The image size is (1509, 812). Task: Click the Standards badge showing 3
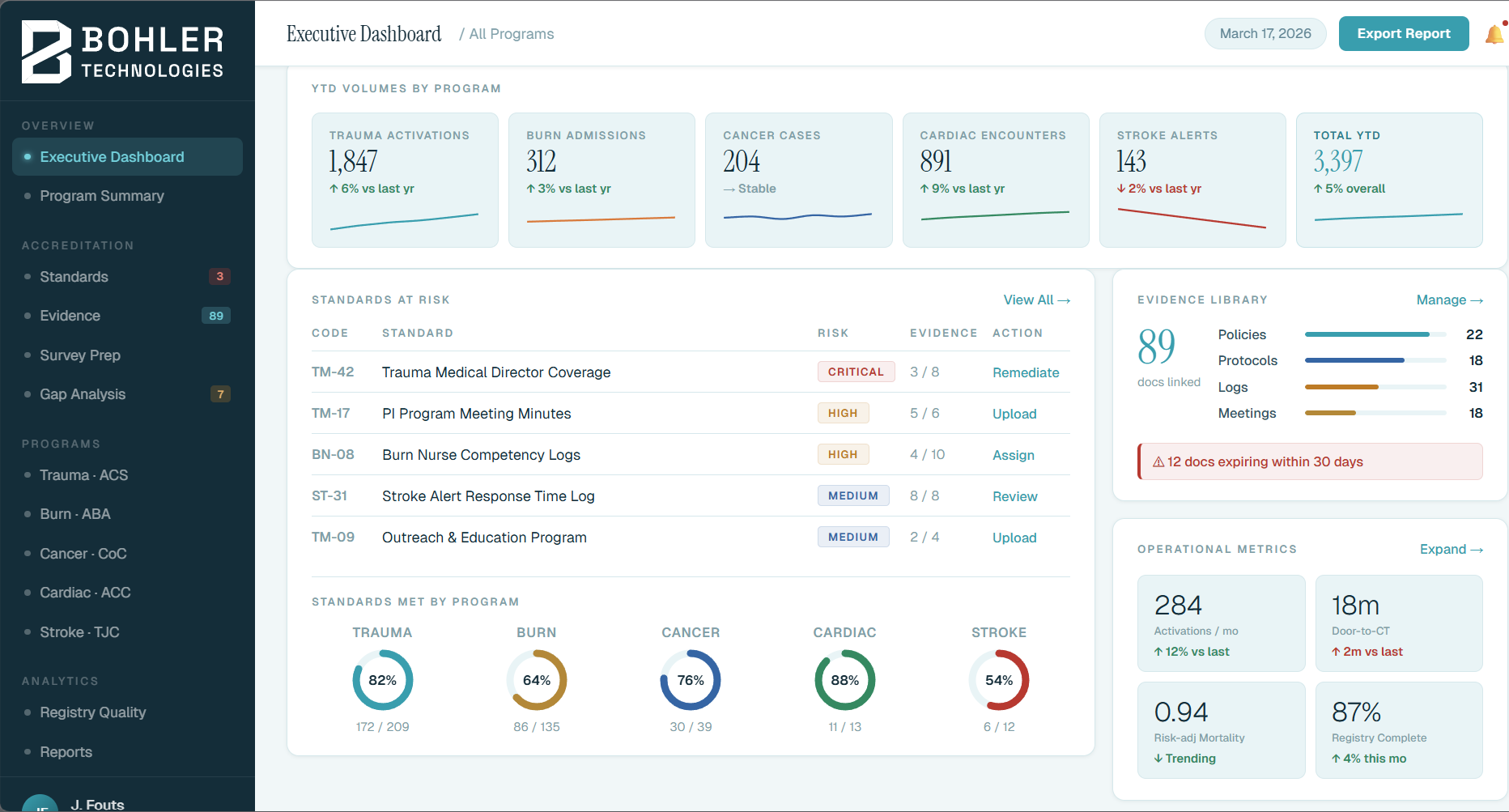tap(219, 276)
